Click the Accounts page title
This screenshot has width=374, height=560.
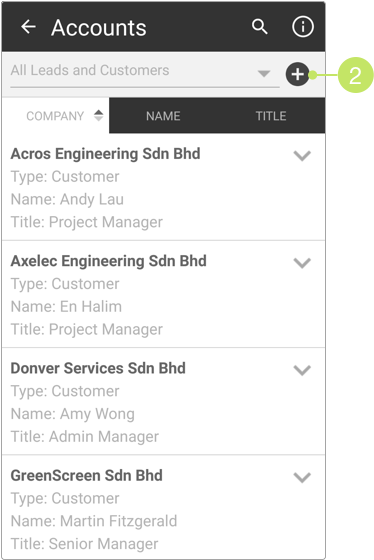[x=99, y=28]
